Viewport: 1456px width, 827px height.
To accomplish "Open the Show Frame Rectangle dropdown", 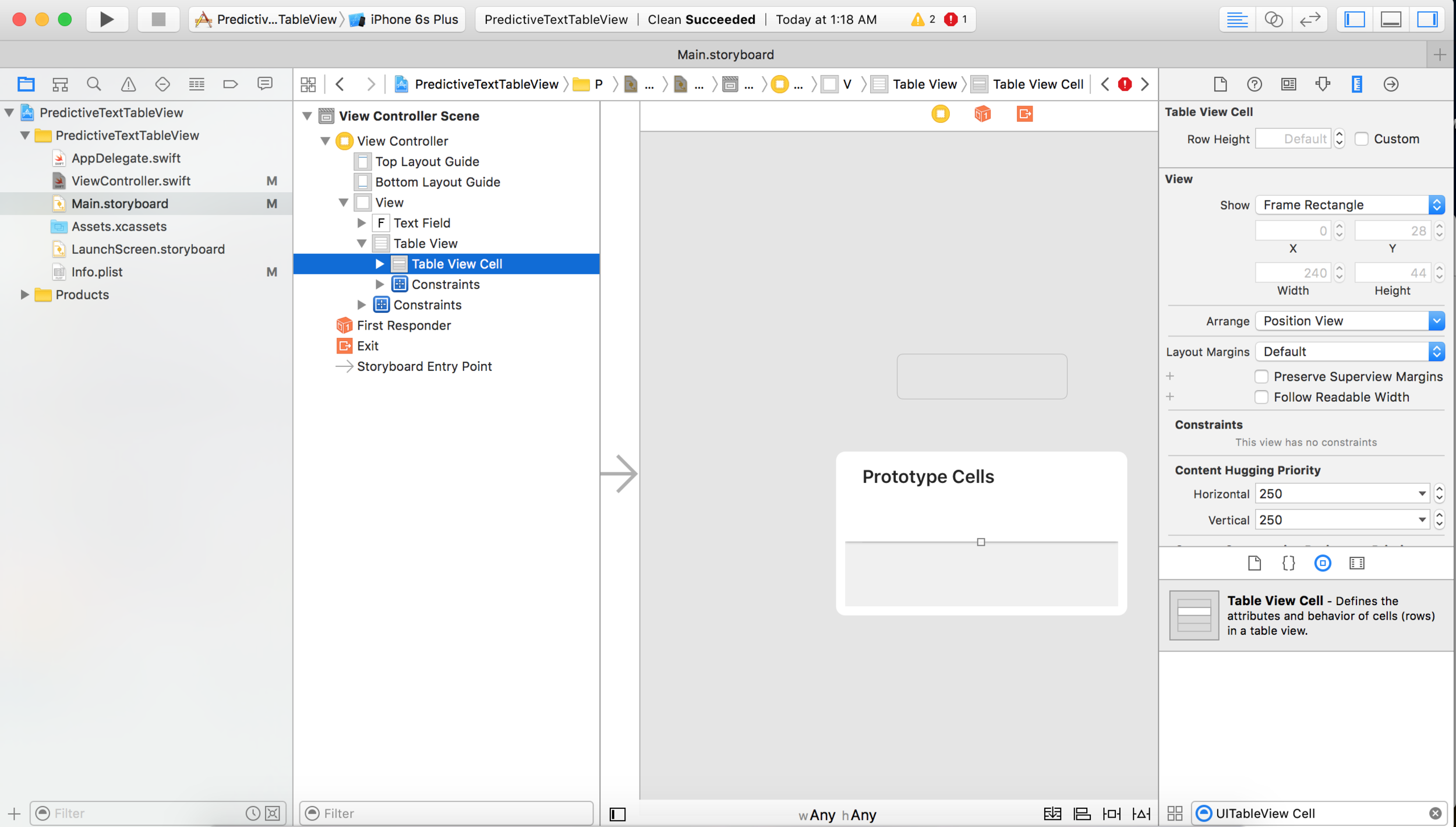I will pos(1350,205).
